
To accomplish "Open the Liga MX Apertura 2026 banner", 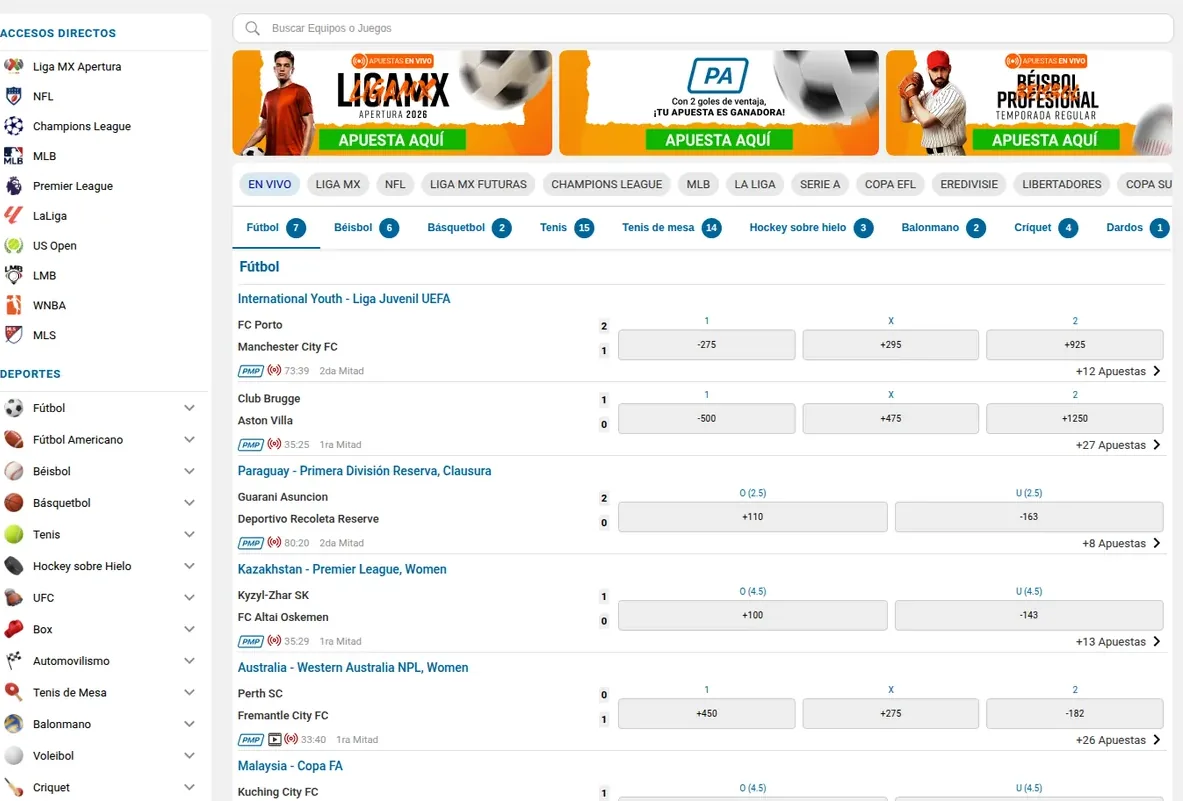I will tap(392, 103).
